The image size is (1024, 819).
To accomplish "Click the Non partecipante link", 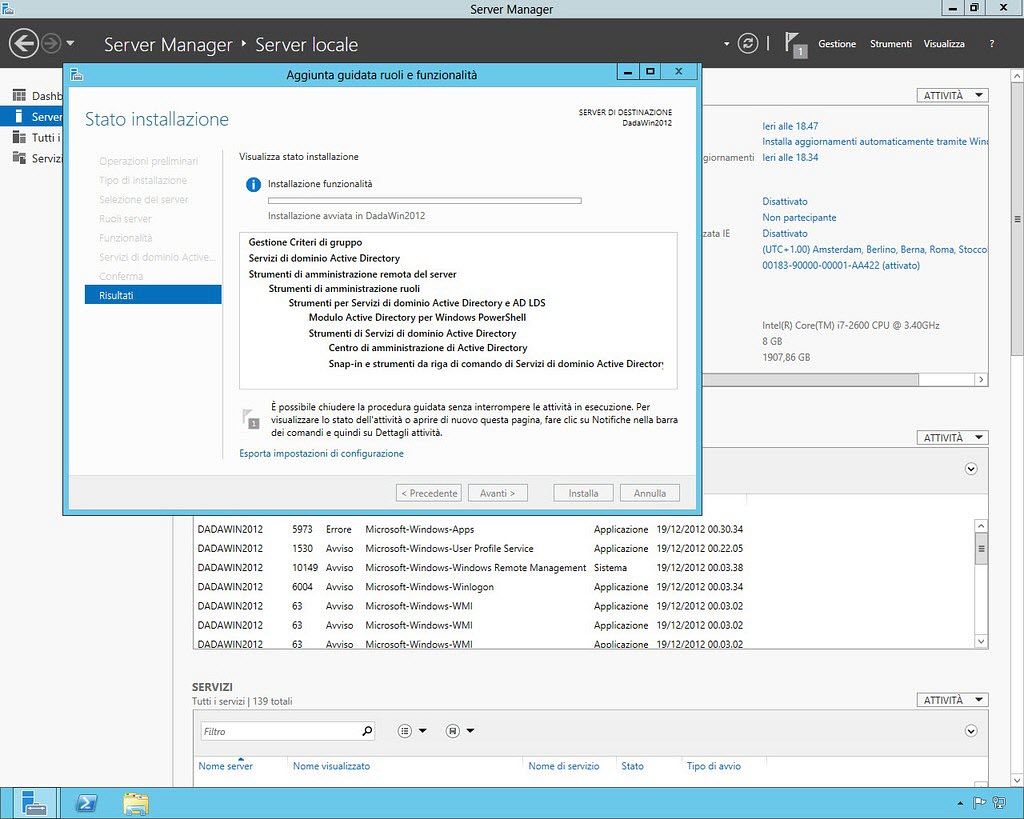I will point(799,217).
